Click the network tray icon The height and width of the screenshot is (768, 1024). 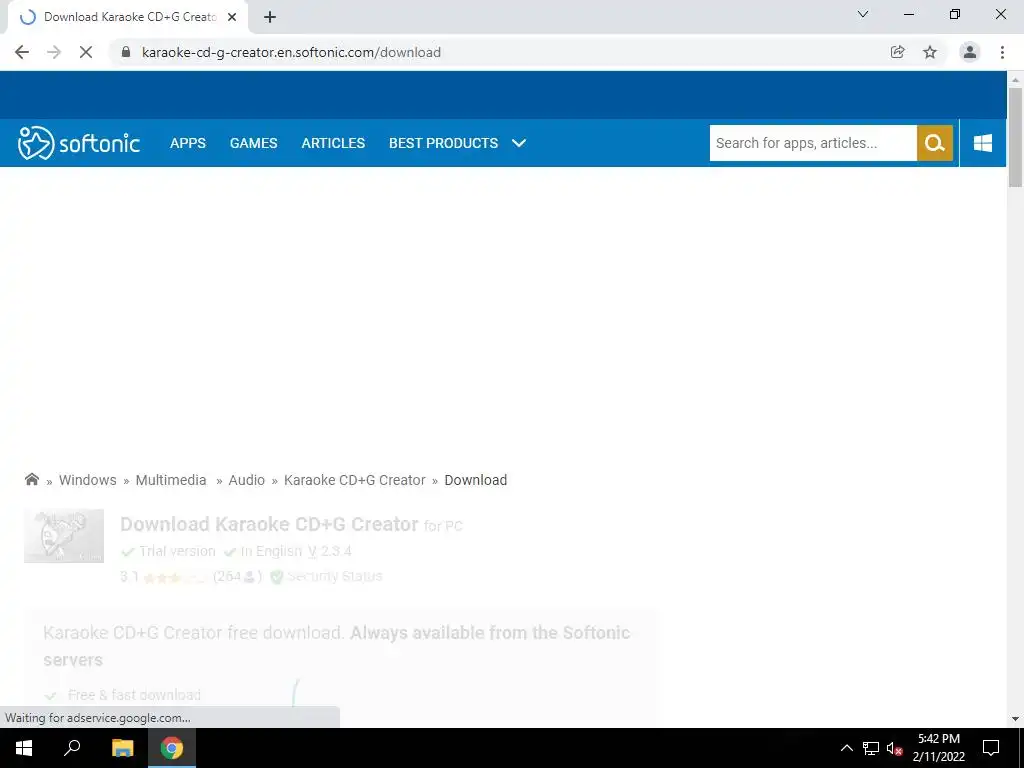pos(871,748)
